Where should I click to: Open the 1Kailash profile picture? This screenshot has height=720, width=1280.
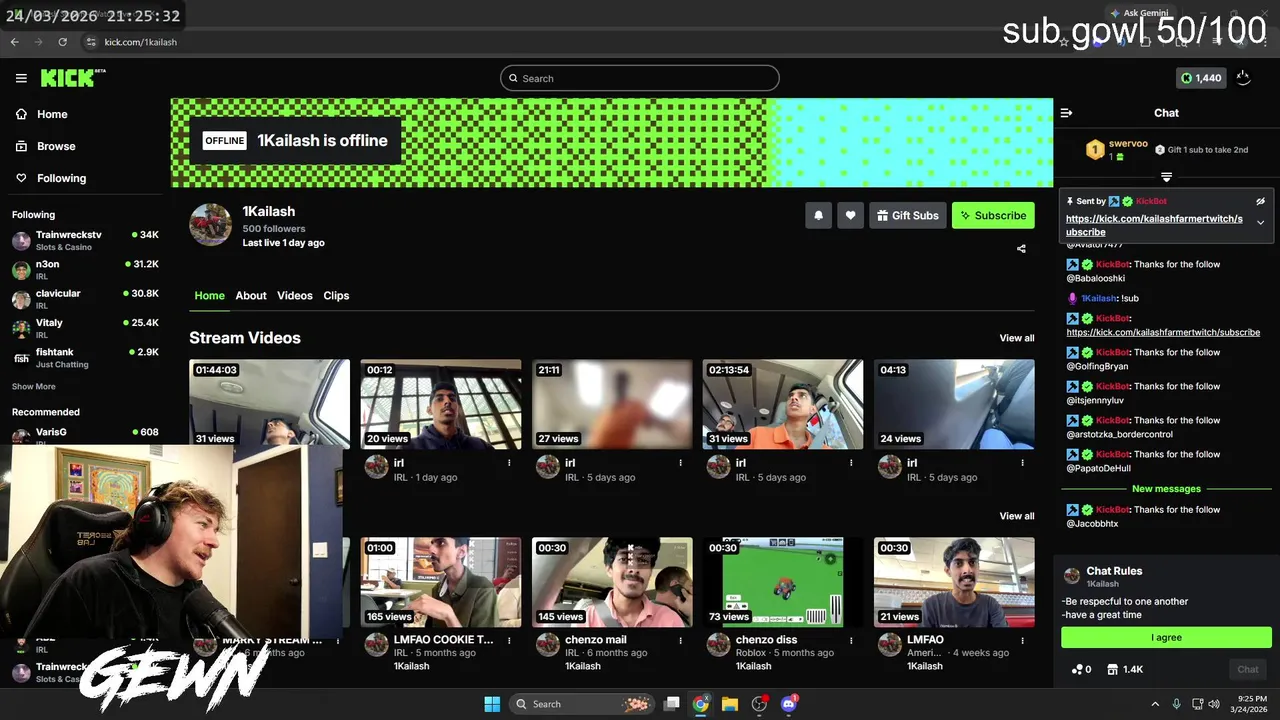pos(211,225)
